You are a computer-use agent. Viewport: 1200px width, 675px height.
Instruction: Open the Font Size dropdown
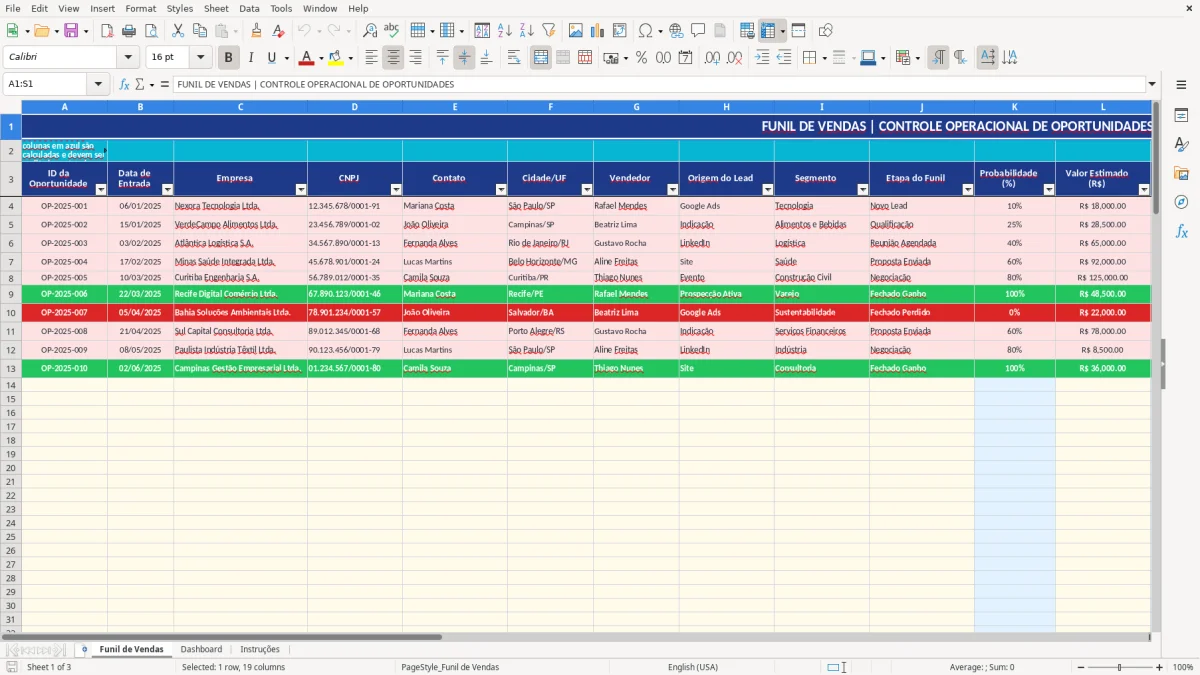pyautogui.click(x=200, y=58)
